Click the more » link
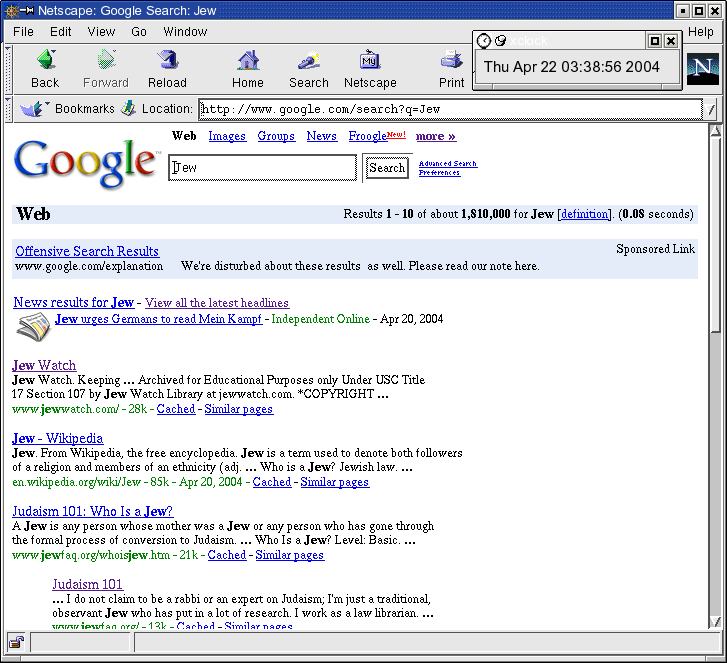Screen dimensions: 727x663 click(436, 136)
